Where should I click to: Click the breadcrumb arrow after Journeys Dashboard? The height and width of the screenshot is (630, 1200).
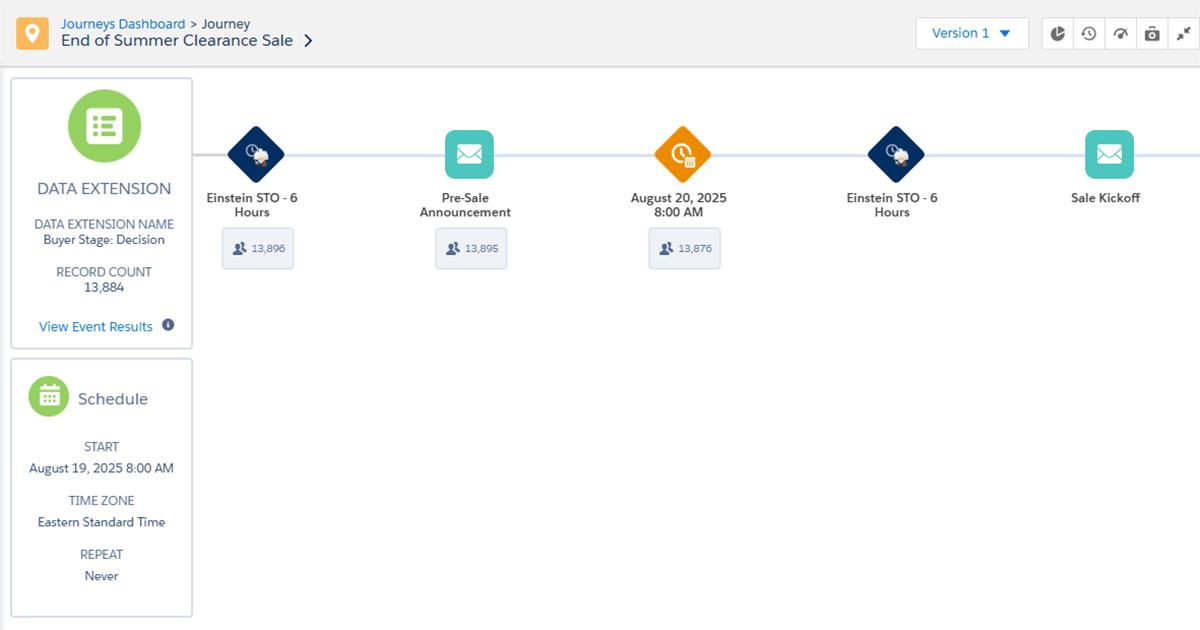[193, 23]
